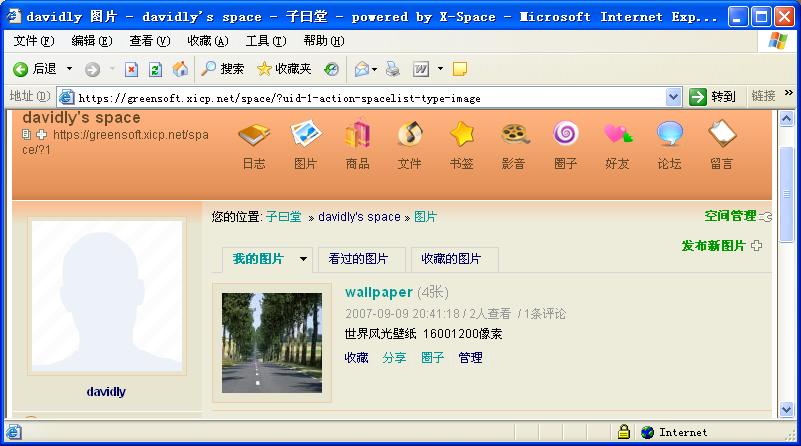Click the vertical scrollbar down arrow
Image resolution: width=801 pixels, height=446 pixels.
(786, 409)
